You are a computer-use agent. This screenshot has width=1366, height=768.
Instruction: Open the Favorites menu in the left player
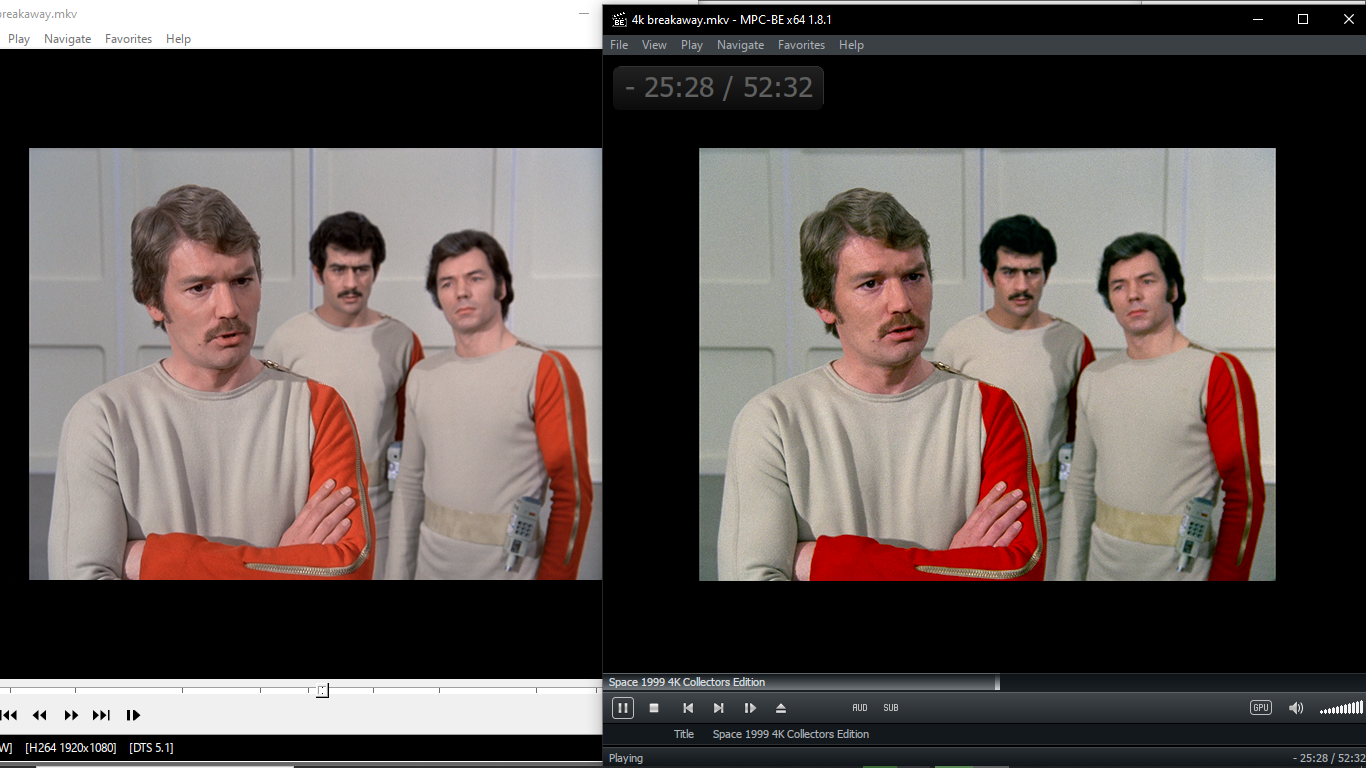(x=128, y=39)
